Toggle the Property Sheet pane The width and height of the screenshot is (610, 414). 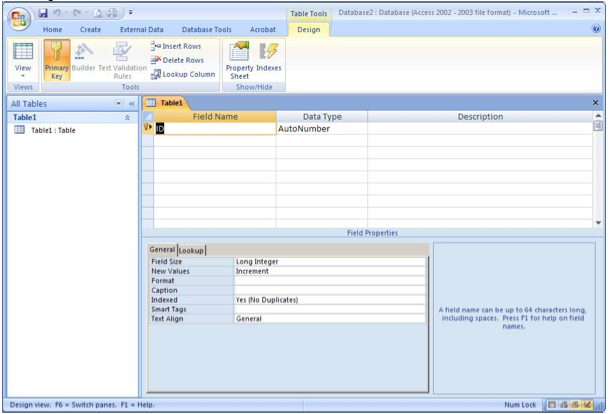pos(239,60)
